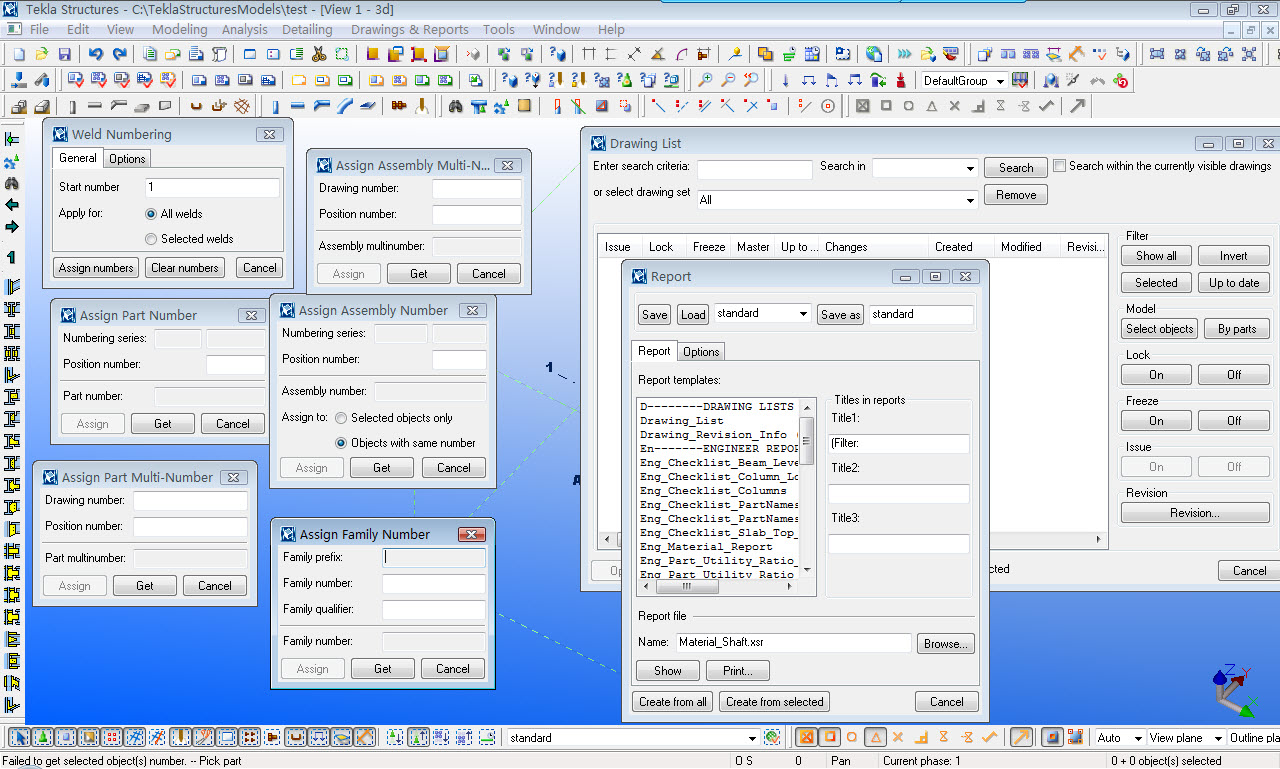The height and width of the screenshot is (769, 1280).
Task: Select the Drawing_List report template
Action: (x=682, y=421)
